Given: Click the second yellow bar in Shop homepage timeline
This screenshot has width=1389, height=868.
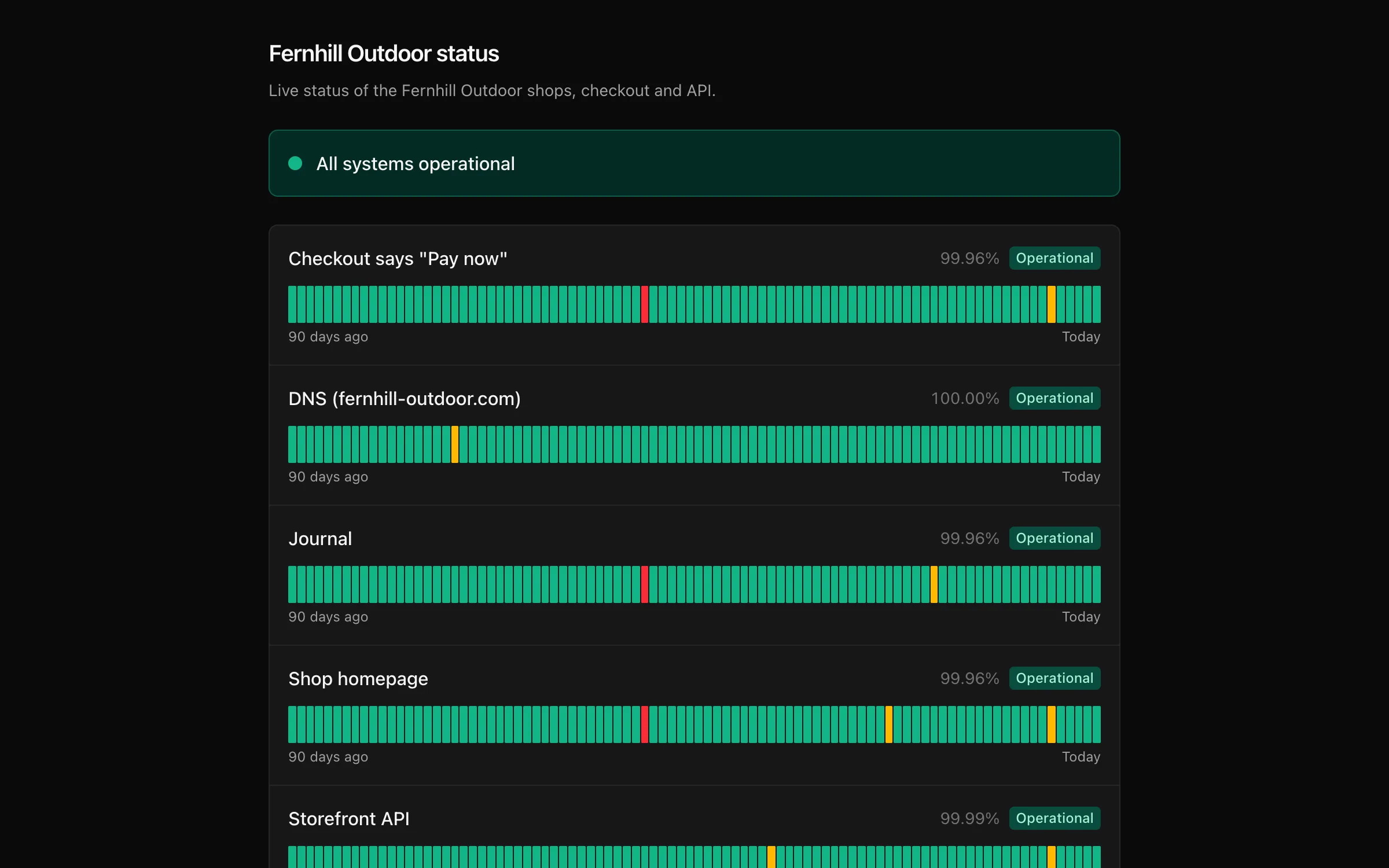Looking at the screenshot, I should tap(1052, 724).
